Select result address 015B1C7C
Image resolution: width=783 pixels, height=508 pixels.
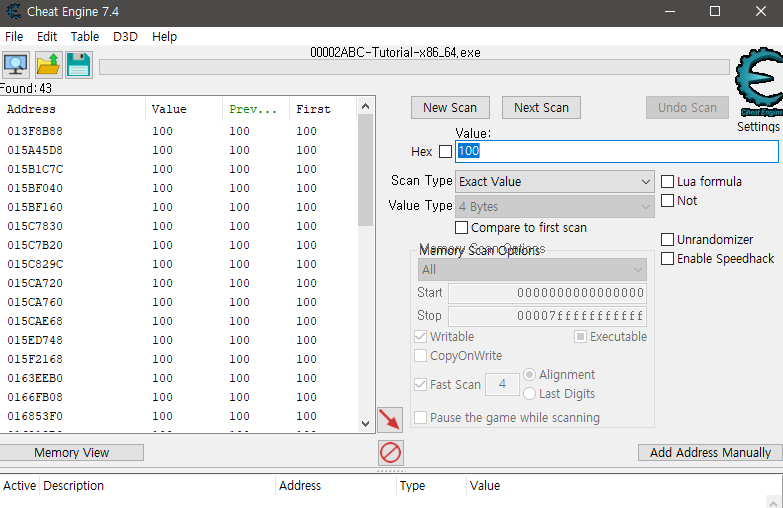pyautogui.click(x=35, y=169)
